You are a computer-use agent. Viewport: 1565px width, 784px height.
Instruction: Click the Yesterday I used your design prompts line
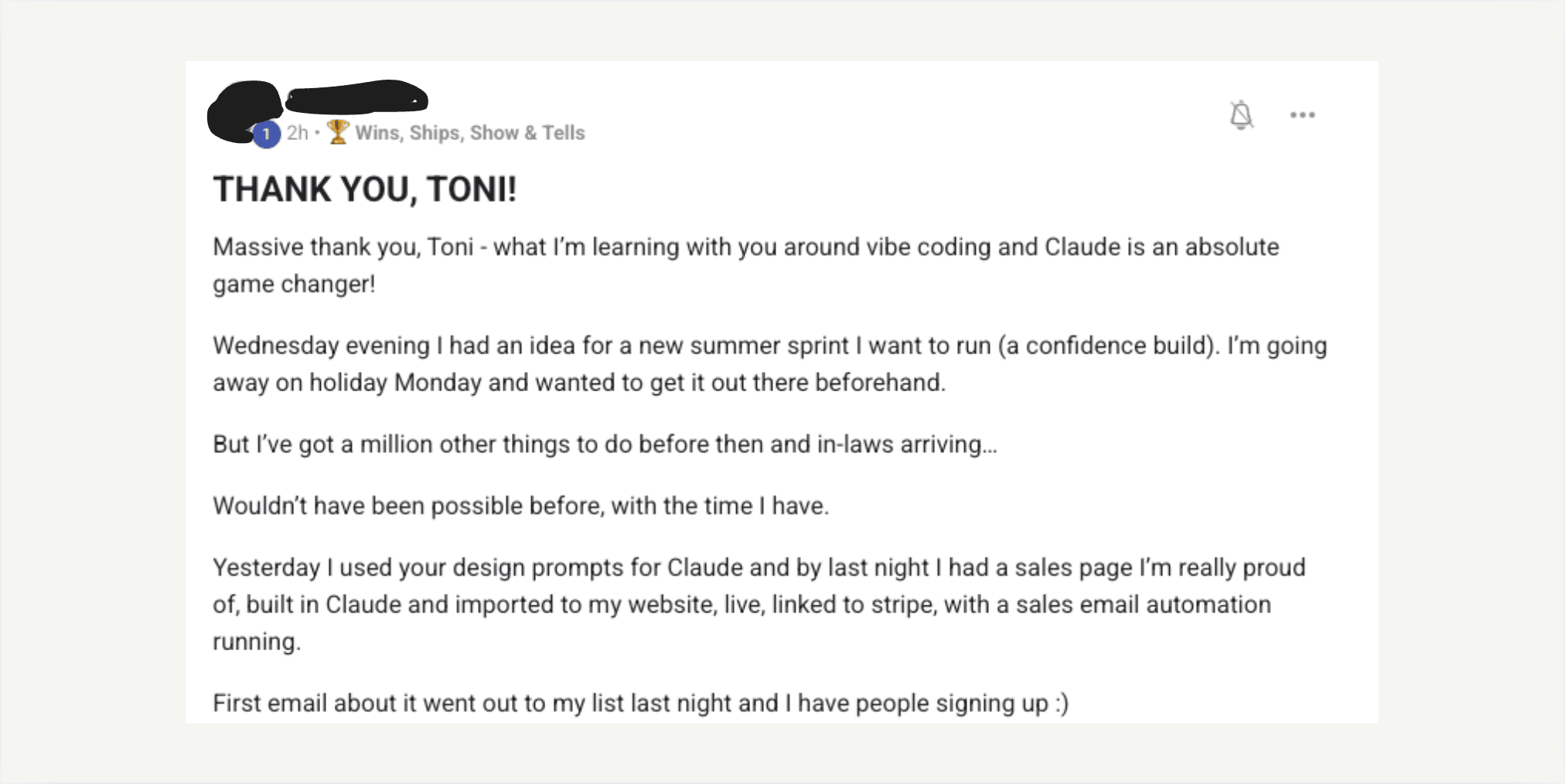point(759,568)
